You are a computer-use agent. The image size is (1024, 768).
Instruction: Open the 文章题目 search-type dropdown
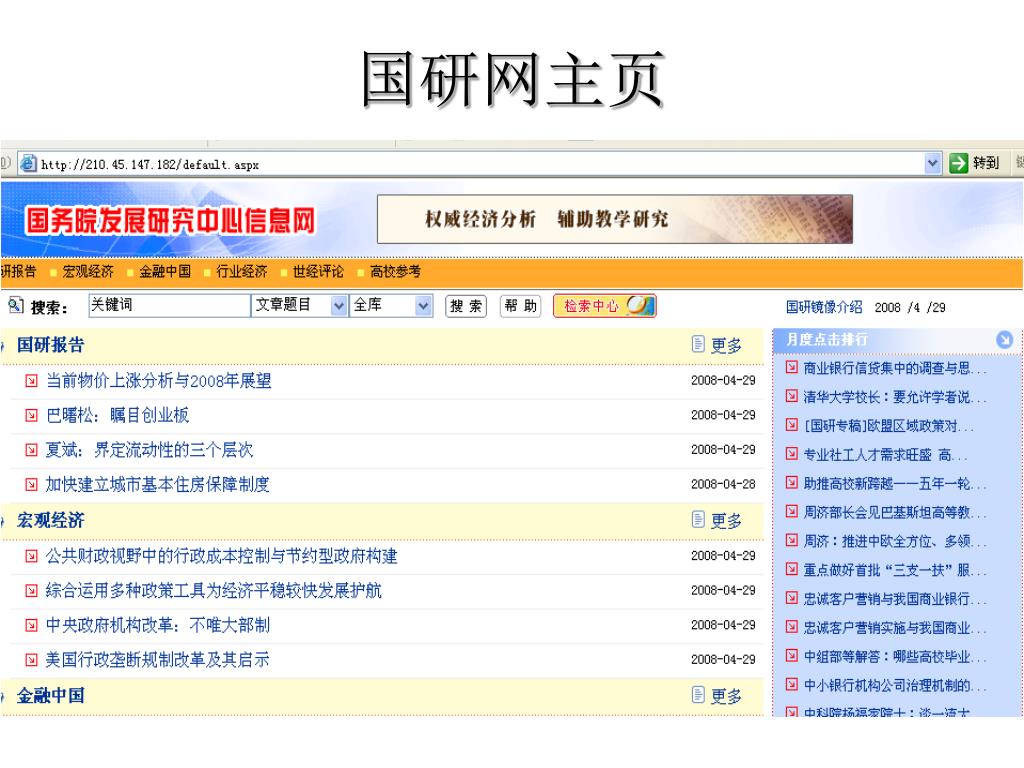click(x=299, y=305)
